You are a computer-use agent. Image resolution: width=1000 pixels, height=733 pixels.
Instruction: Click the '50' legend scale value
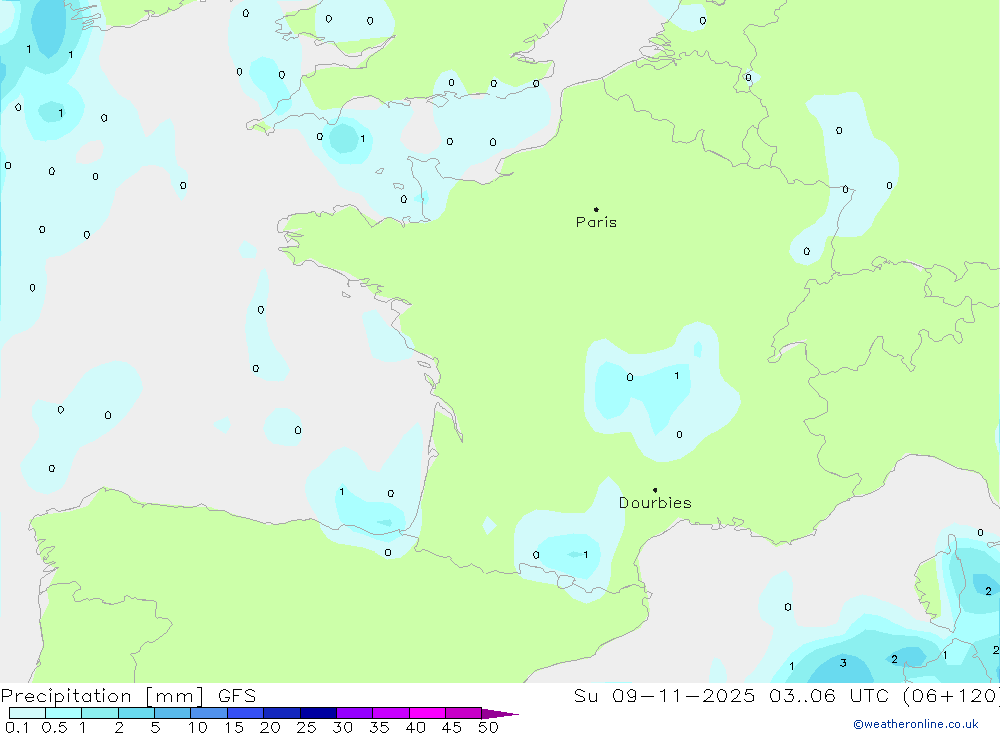[x=488, y=727]
